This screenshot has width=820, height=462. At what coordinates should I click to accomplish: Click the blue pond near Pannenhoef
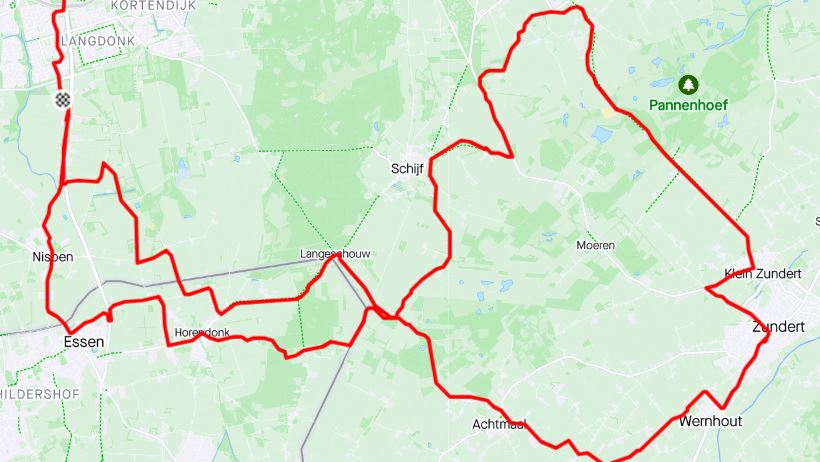(661, 83)
